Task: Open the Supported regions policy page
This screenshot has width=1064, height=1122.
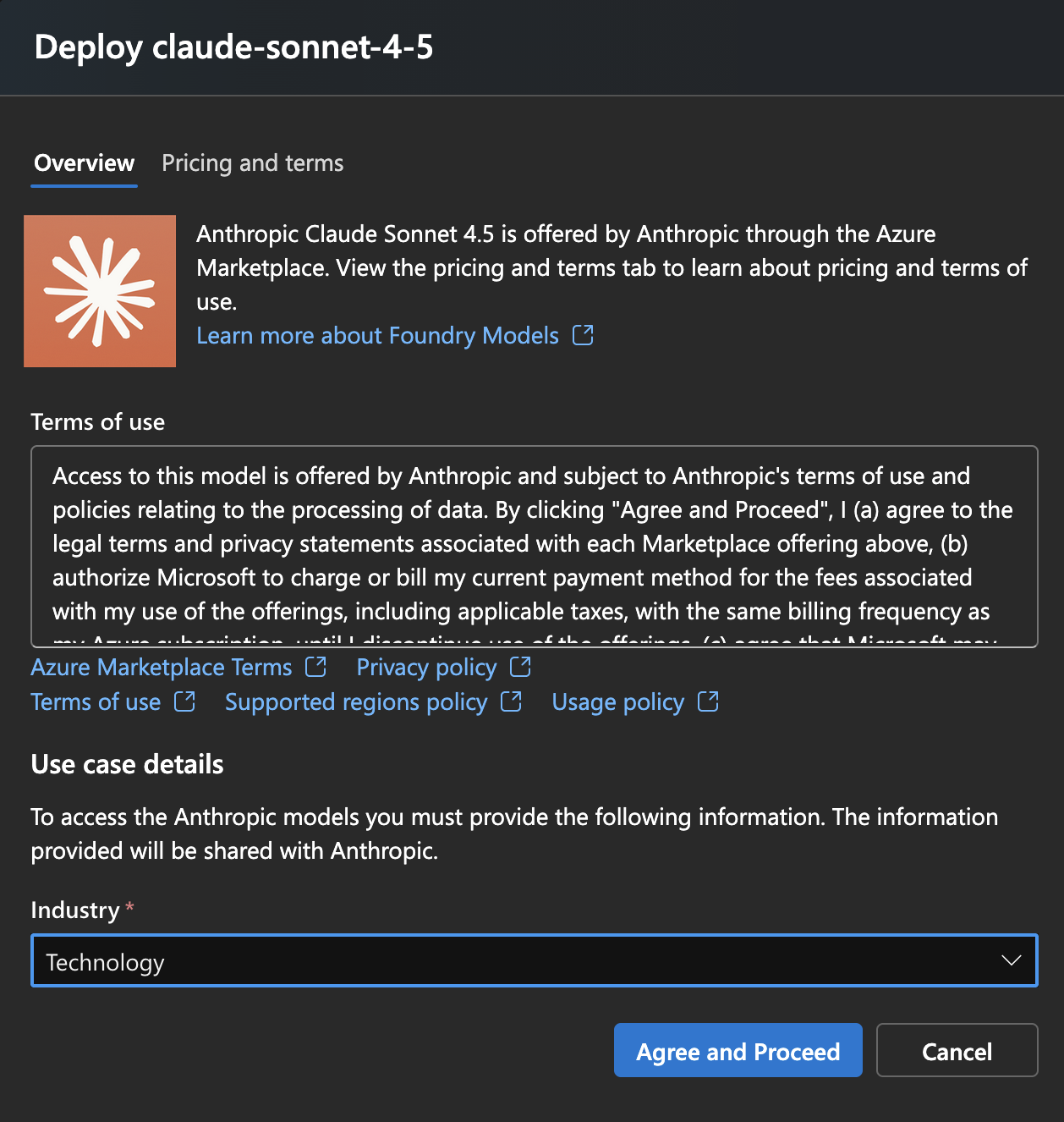Action: pos(355,702)
